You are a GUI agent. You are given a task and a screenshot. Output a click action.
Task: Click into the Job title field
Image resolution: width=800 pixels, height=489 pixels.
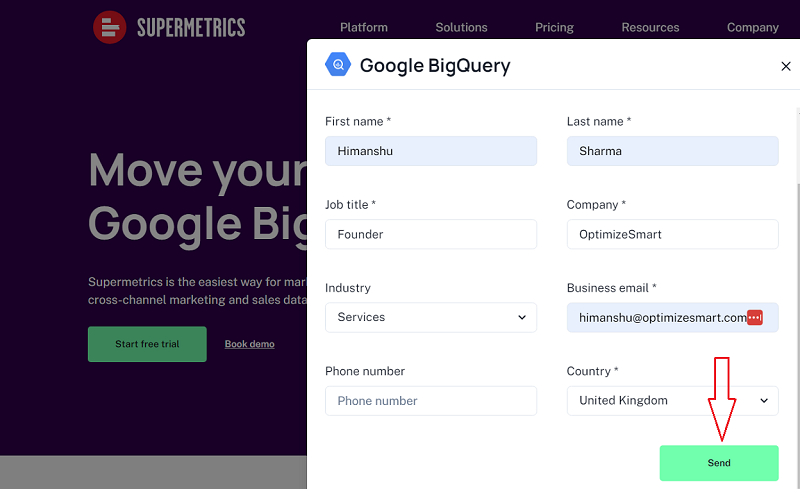click(x=431, y=234)
